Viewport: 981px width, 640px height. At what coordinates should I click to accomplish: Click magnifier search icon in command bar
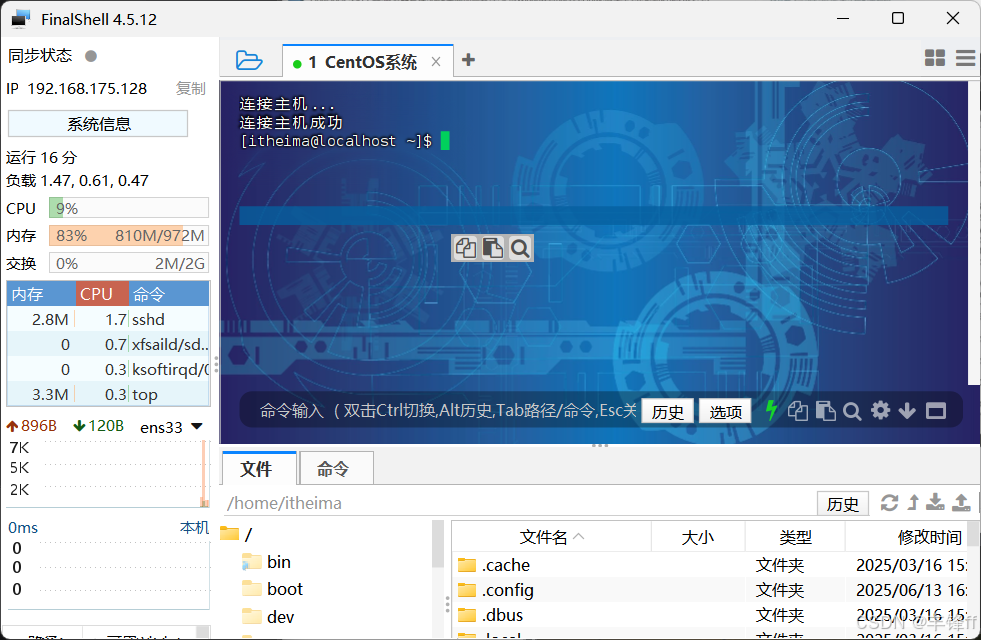pyautogui.click(x=852, y=411)
